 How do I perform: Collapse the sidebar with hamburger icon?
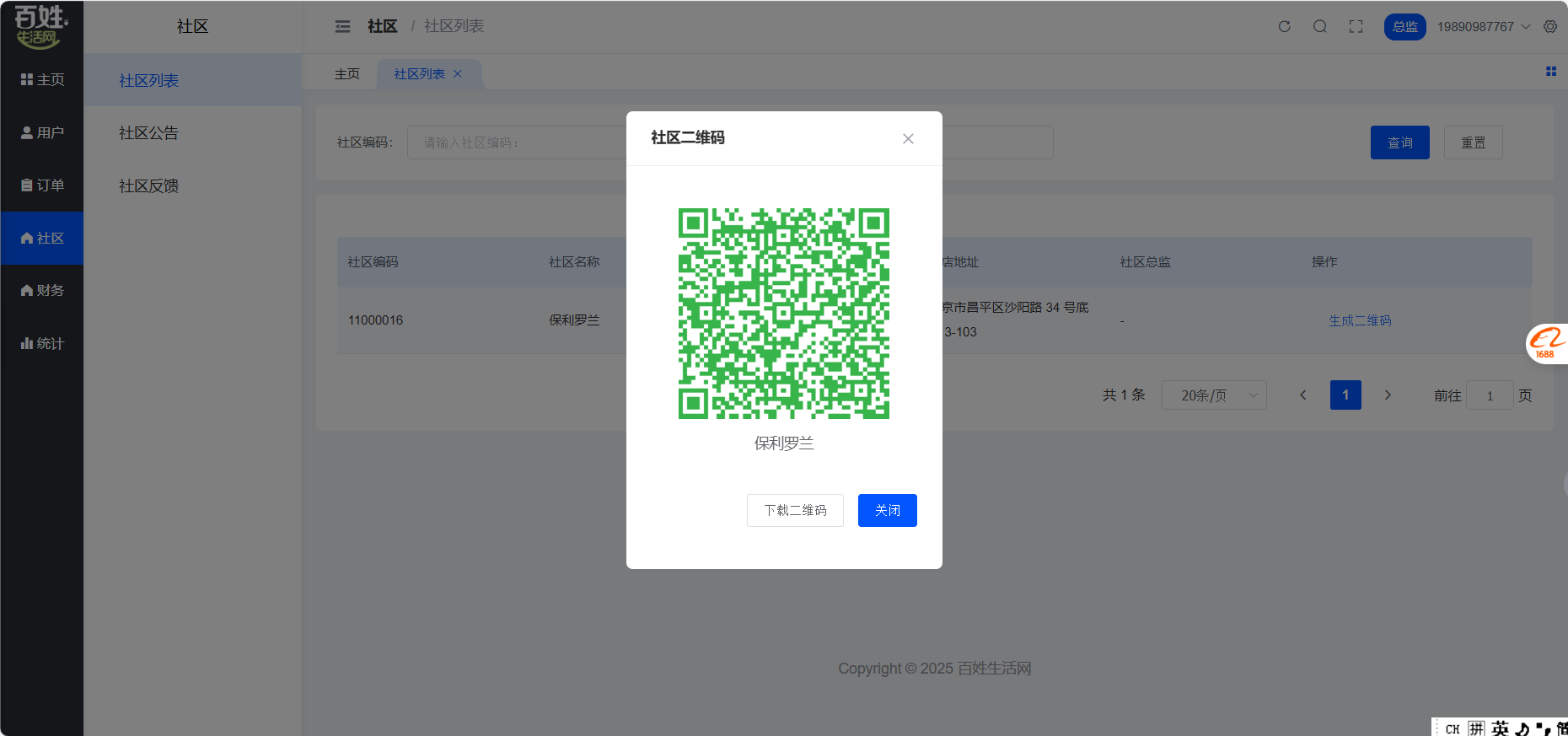tap(342, 27)
